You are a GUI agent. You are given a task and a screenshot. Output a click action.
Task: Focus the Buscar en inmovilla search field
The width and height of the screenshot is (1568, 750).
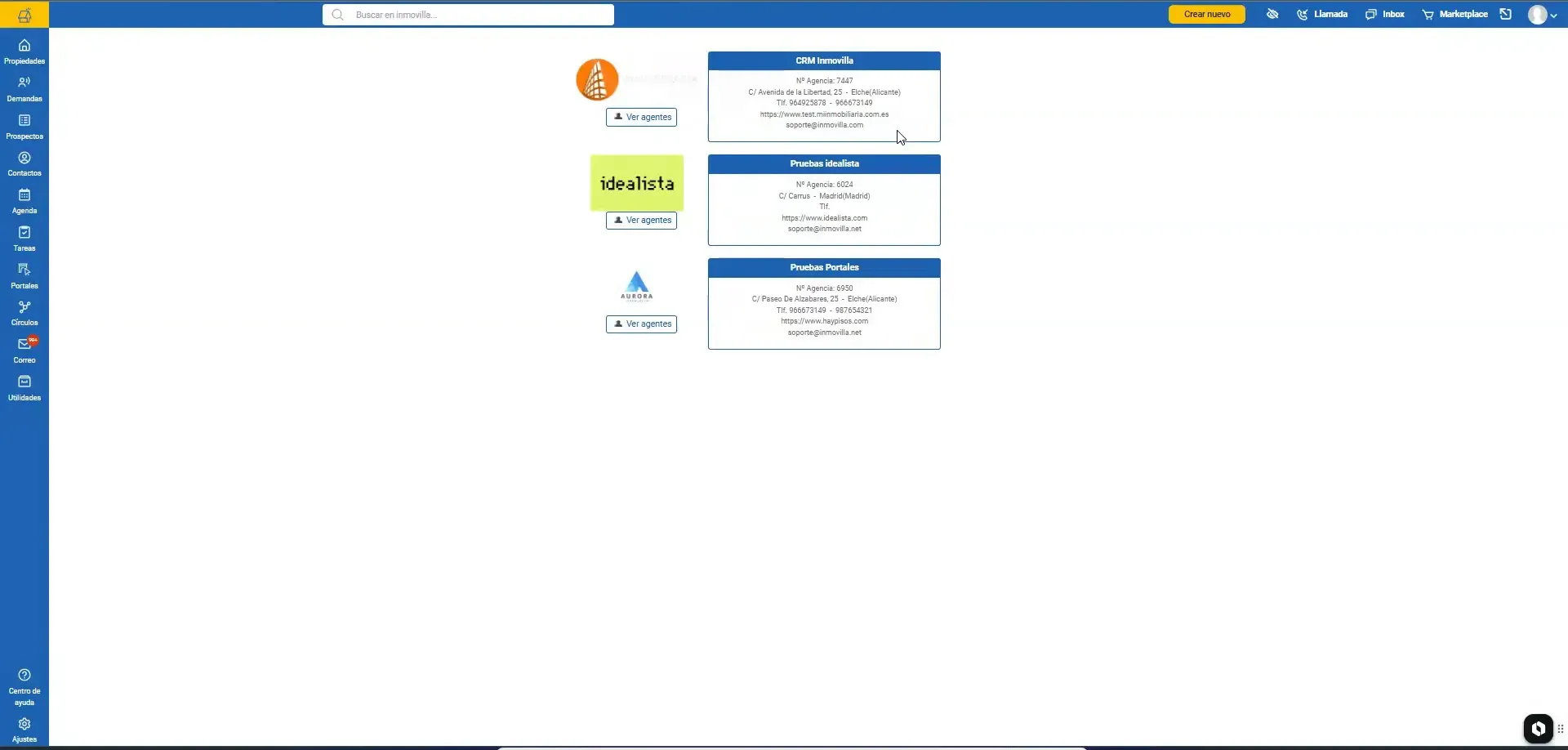468,15
